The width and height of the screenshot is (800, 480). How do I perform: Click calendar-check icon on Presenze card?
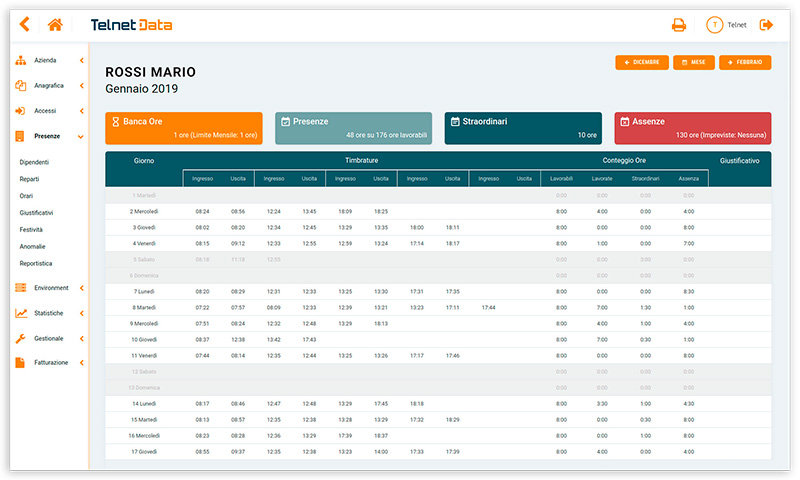tap(286, 121)
